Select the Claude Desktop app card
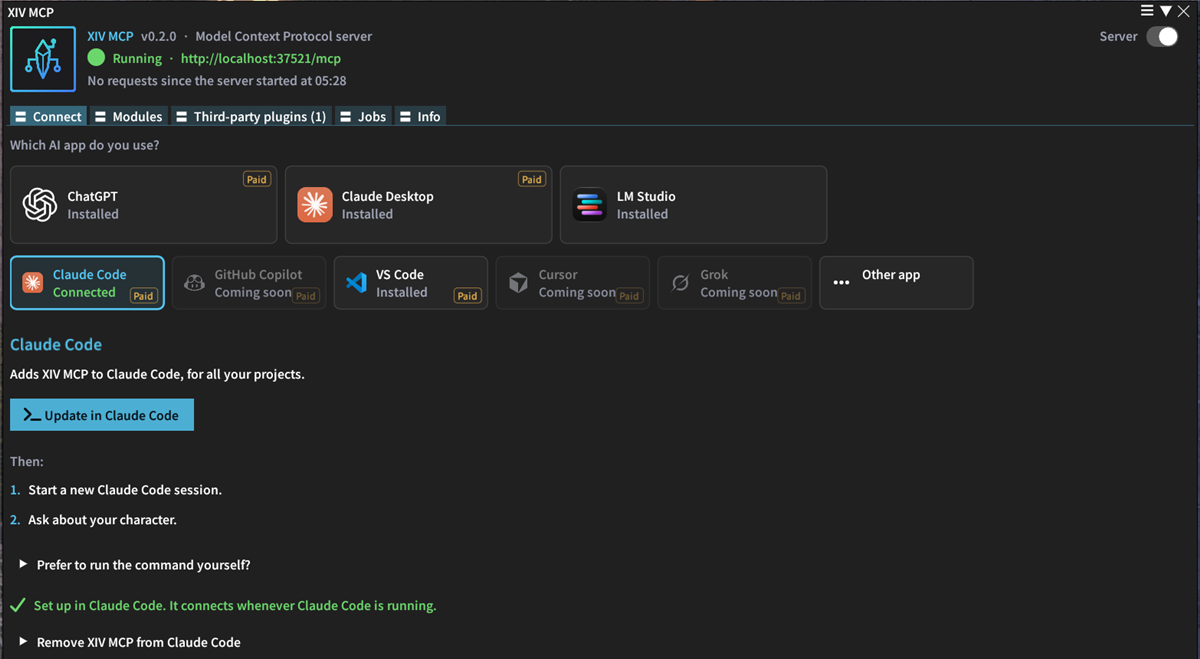Screen dimensions: 1200x659 418,205
